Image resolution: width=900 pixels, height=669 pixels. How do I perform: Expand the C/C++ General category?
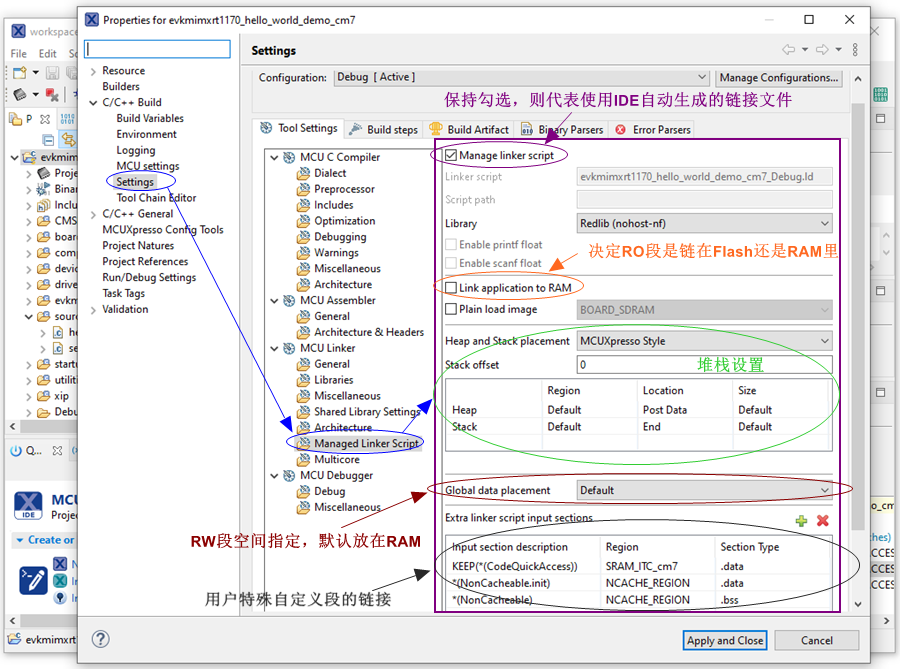[x=93, y=215]
